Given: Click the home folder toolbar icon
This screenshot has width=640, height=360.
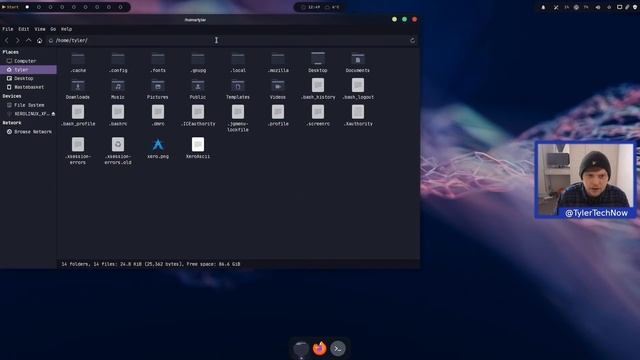Looking at the screenshot, I should (39, 40).
